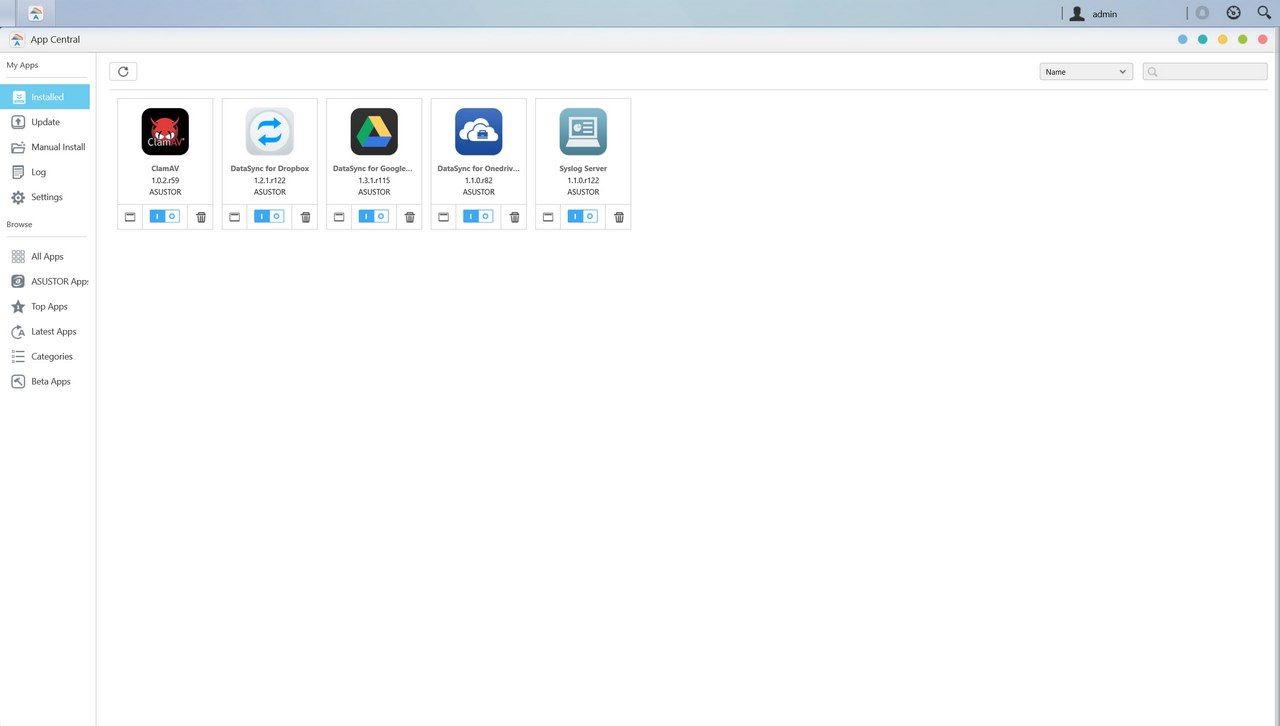Screen dimensions: 1280x726
Task: Toggle the DataSync for Dropbox switch
Action: coord(269,216)
